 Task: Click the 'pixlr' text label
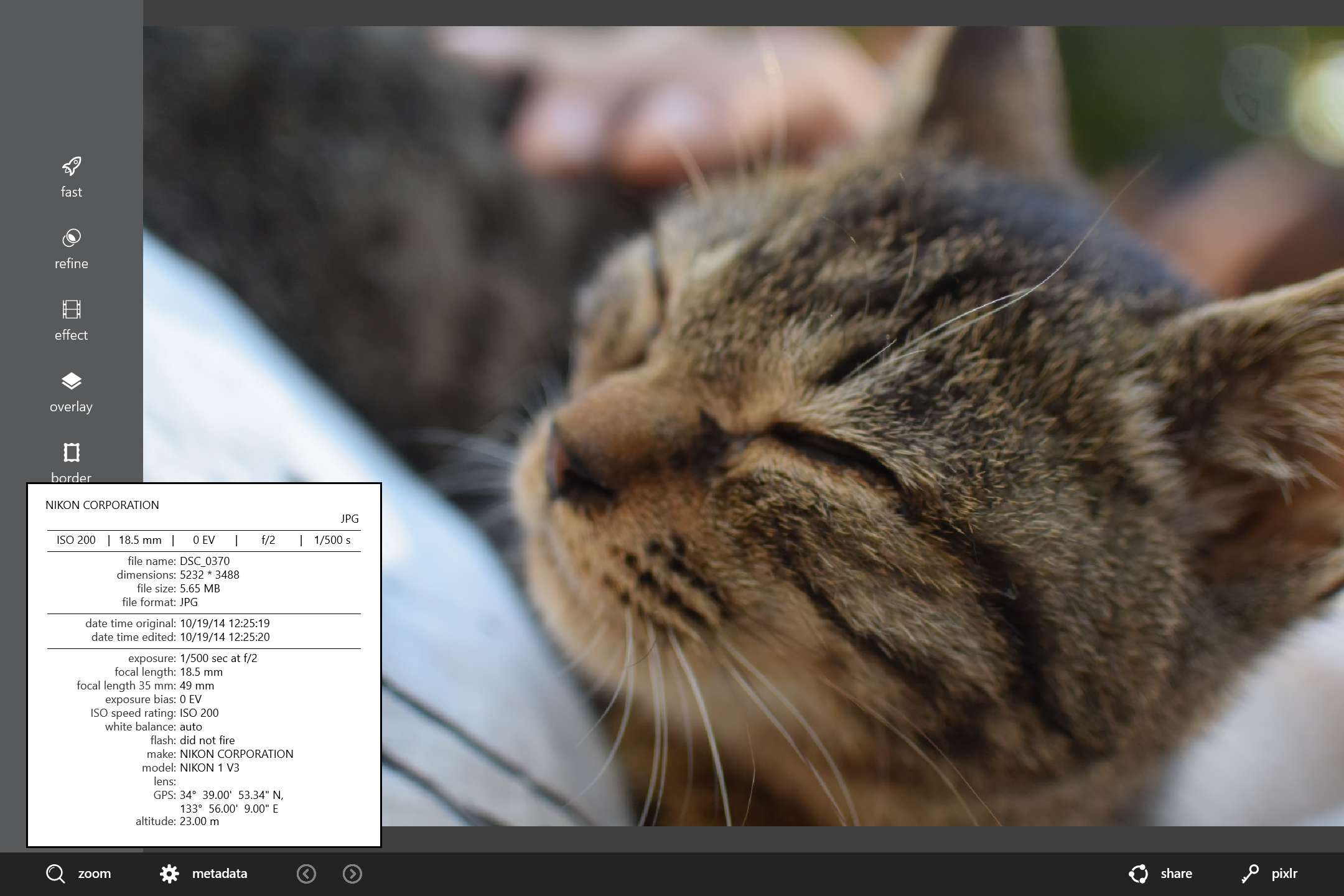click(x=1284, y=874)
